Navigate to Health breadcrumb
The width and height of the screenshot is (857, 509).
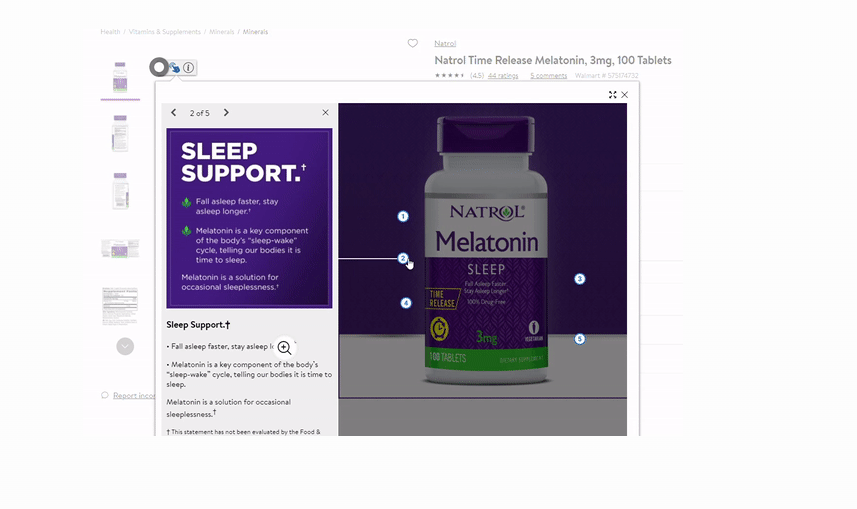(110, 32)
